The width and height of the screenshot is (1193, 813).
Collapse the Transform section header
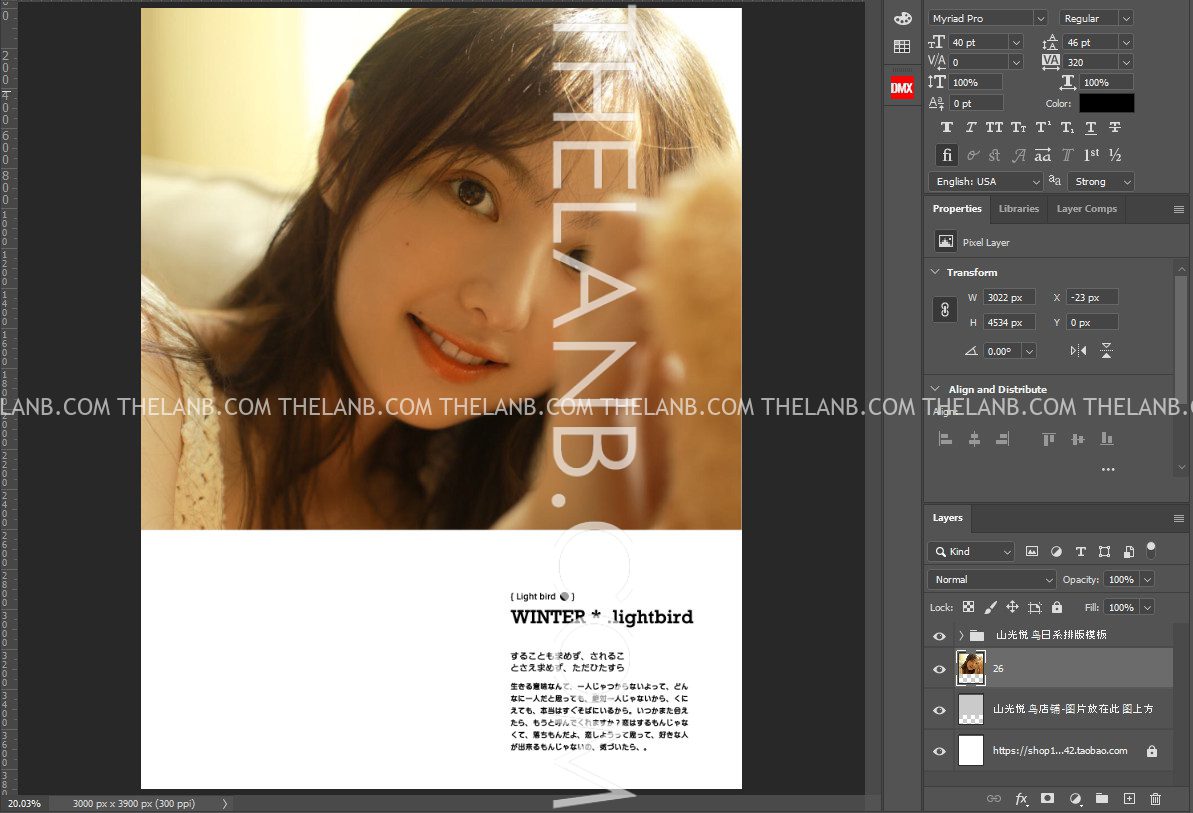pyautogui.click(x=936, y=272)
